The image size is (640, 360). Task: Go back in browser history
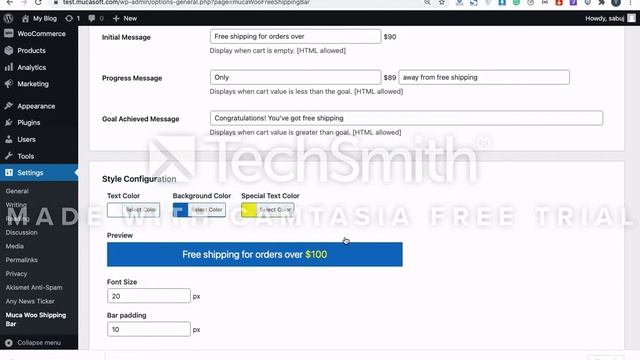pos(9,2)
